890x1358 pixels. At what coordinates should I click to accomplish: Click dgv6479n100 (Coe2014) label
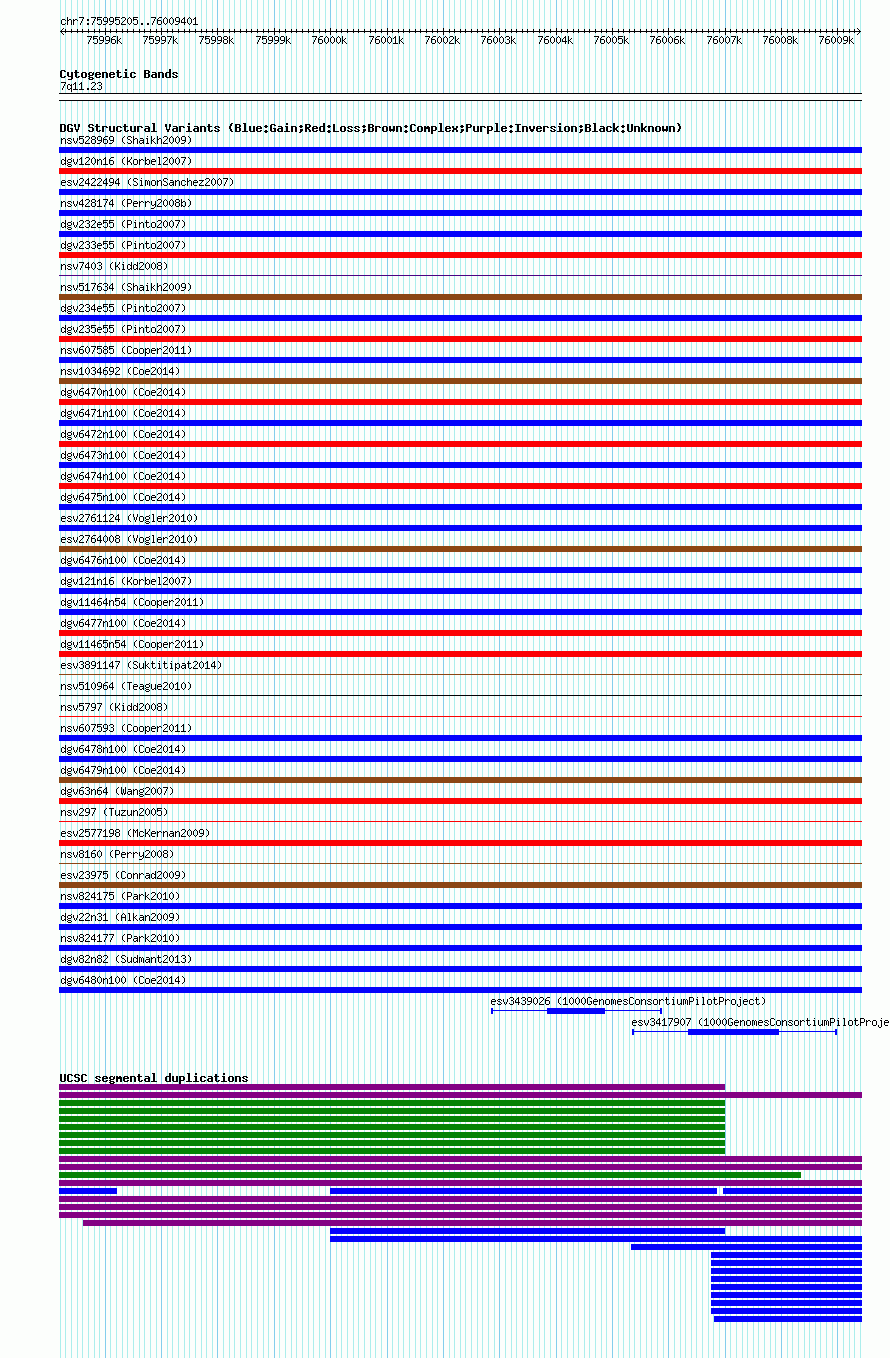click(123, 770)
